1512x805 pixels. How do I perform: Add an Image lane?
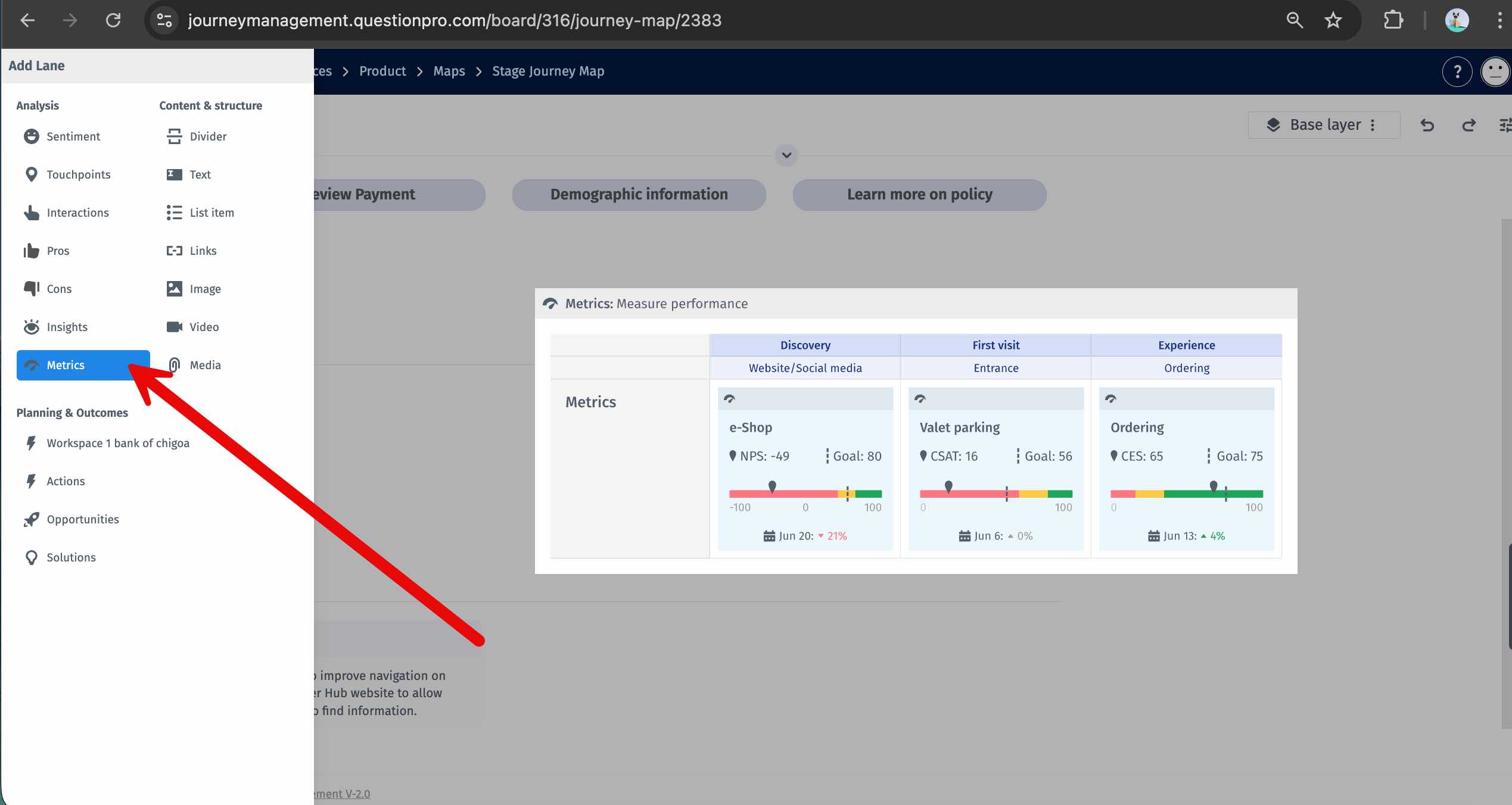(204, 289)
